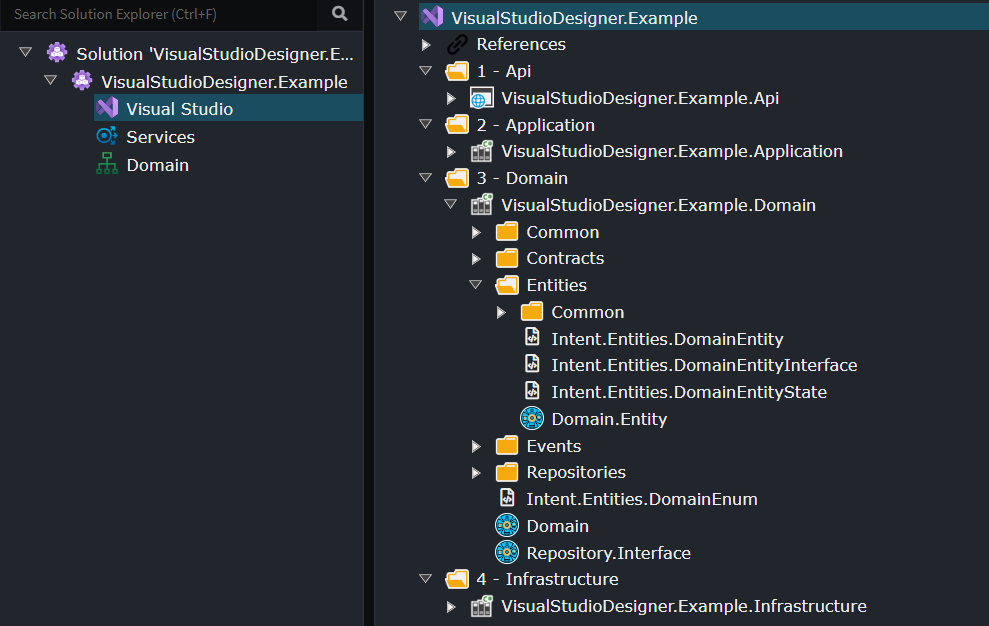
Task: Click the Example.Application project icon
Action: (x=482, y=151)
